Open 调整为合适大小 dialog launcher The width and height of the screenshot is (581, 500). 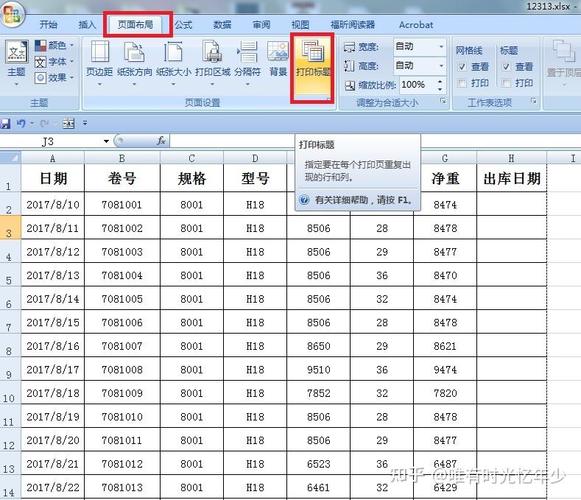[443, 101]
